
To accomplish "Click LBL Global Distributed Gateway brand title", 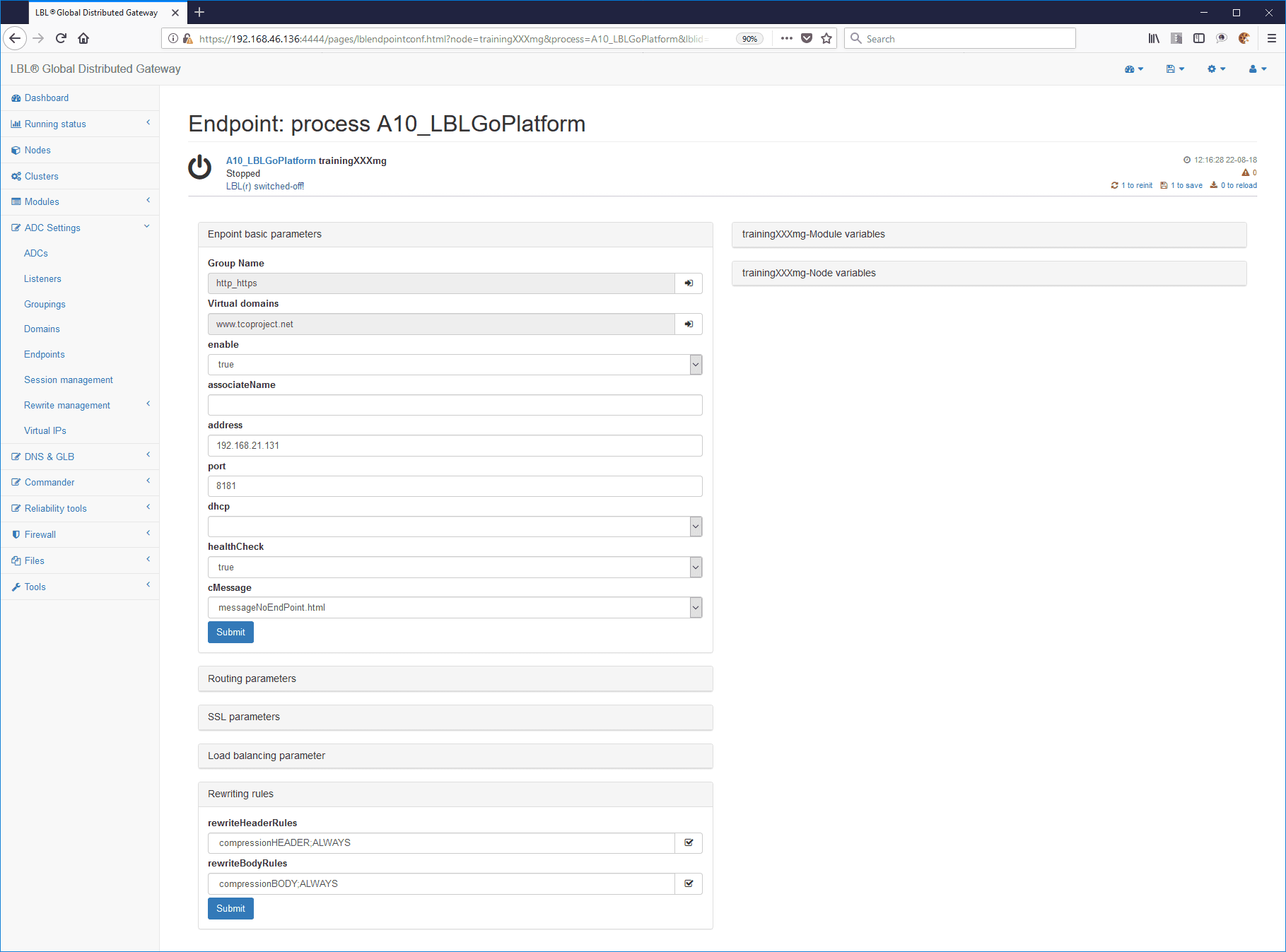I will pos(95,69).
